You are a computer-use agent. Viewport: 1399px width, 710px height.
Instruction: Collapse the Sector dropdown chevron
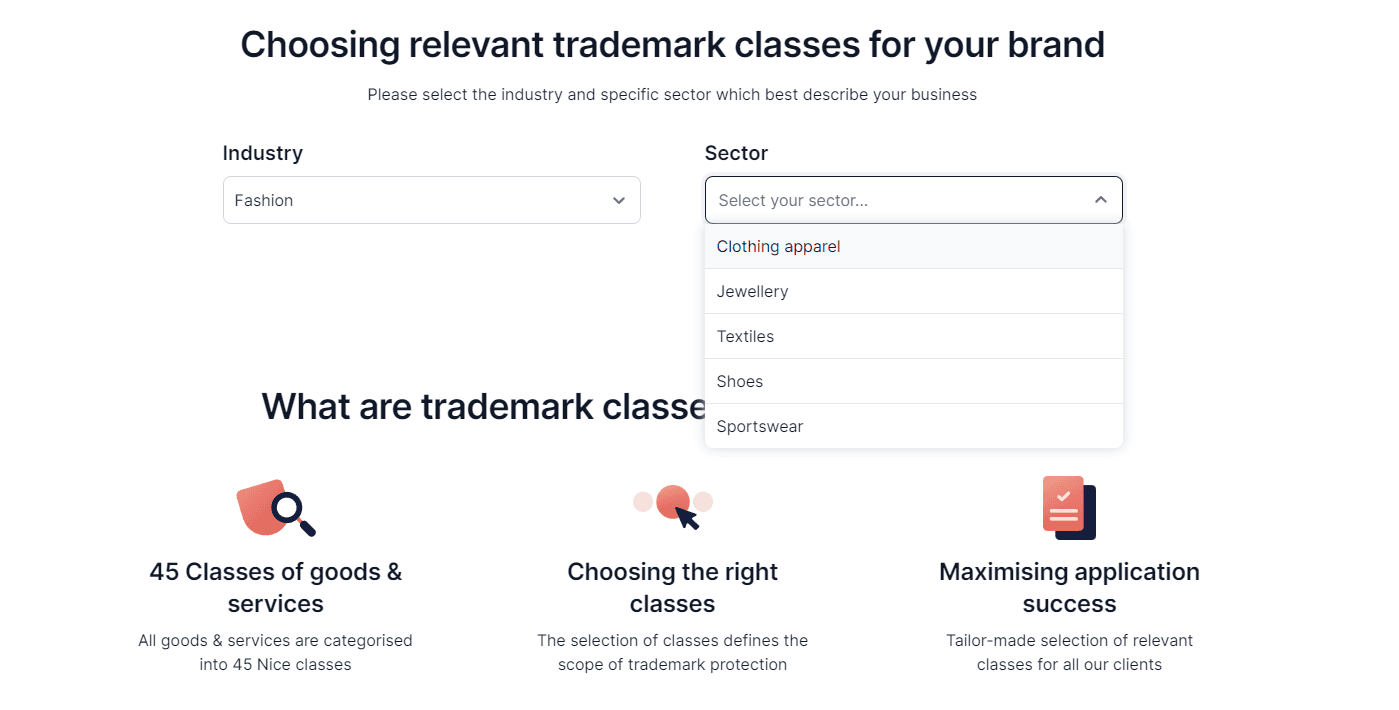[x=1101, y=200]
